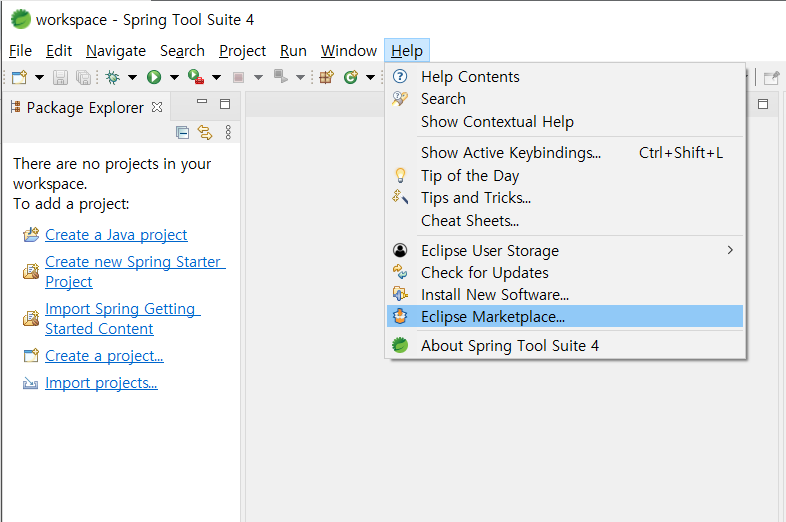Collapse all in Package Explorer
Viewport: 786px width, 522px height.
pyautogui.click(x=182, y=132)
